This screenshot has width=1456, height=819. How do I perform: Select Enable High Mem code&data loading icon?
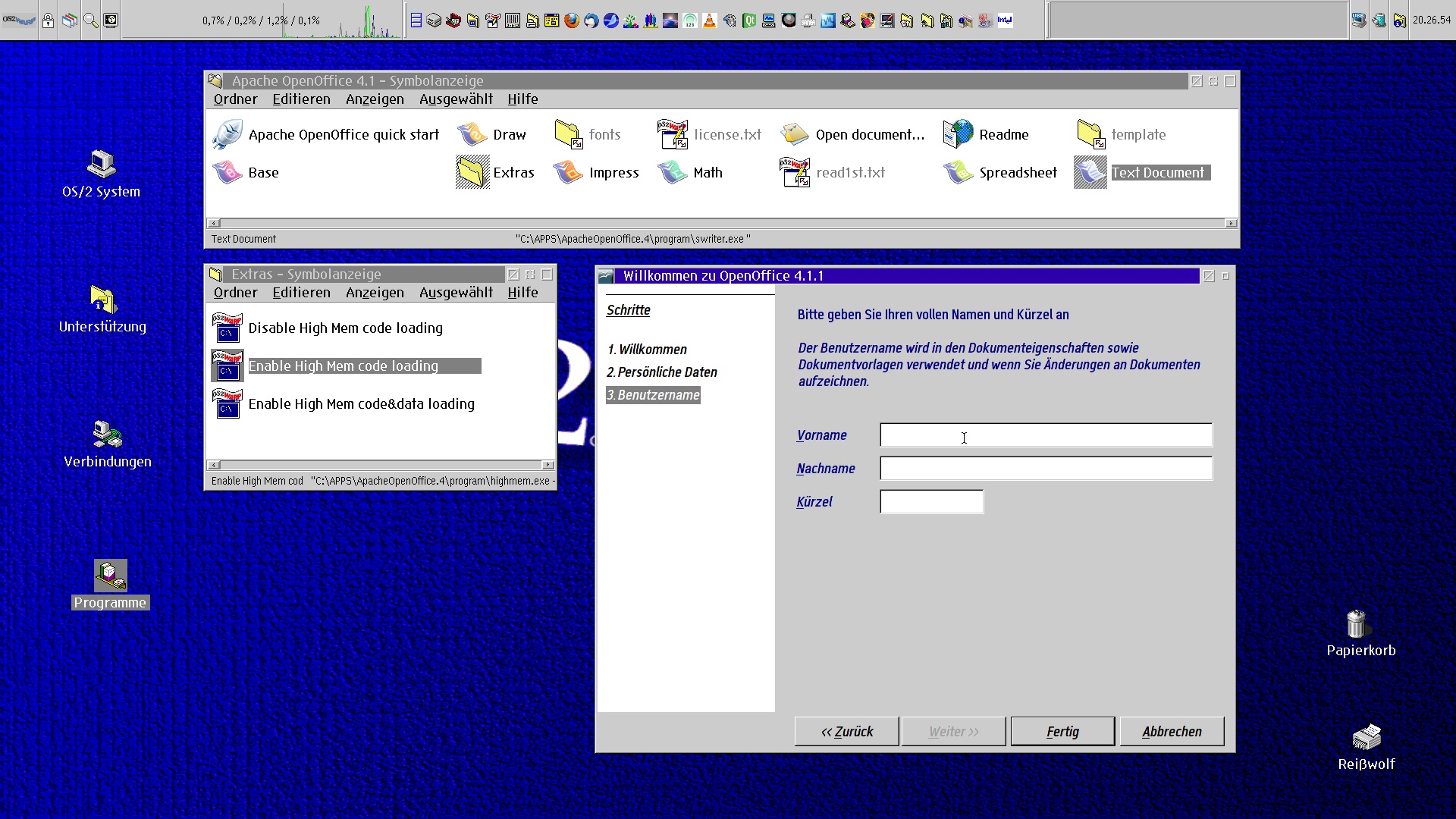(x=227, y=403)
